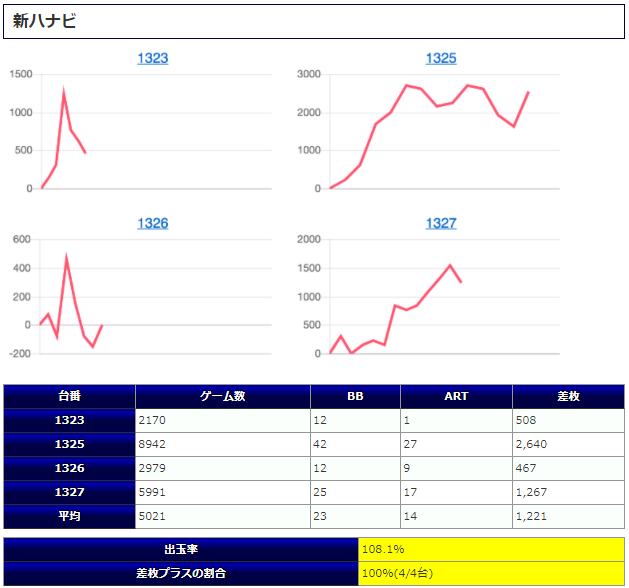Click the 台番 column header

70,397
